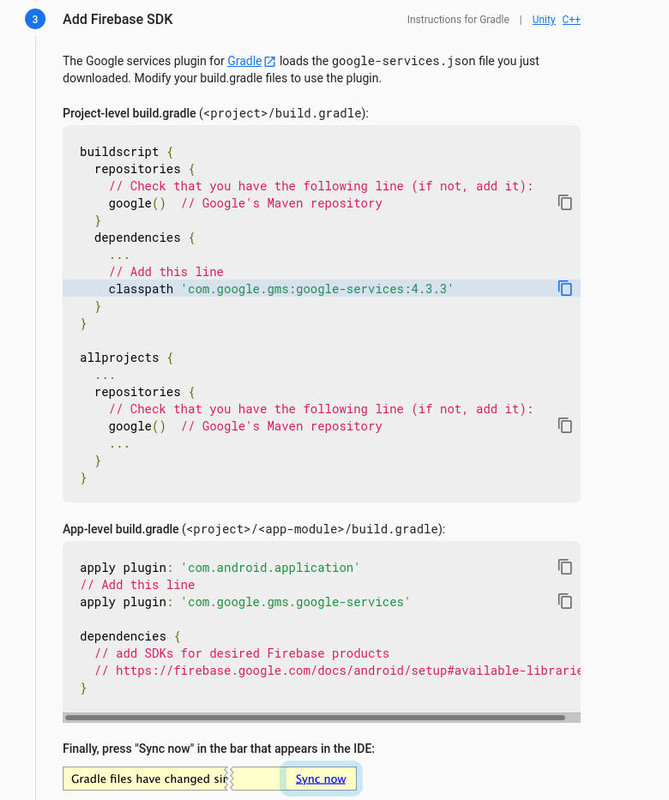
Task: Click the firebase.google.com docs URL comment
Action: pyautogui.click(x=337, y=670)
